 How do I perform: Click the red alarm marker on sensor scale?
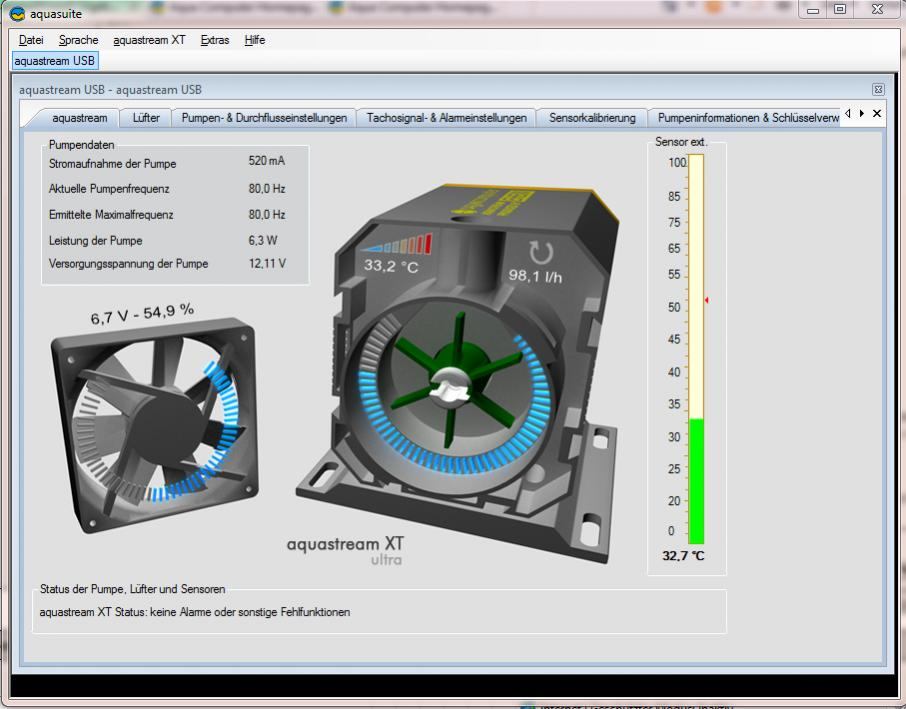coord(707,300)
